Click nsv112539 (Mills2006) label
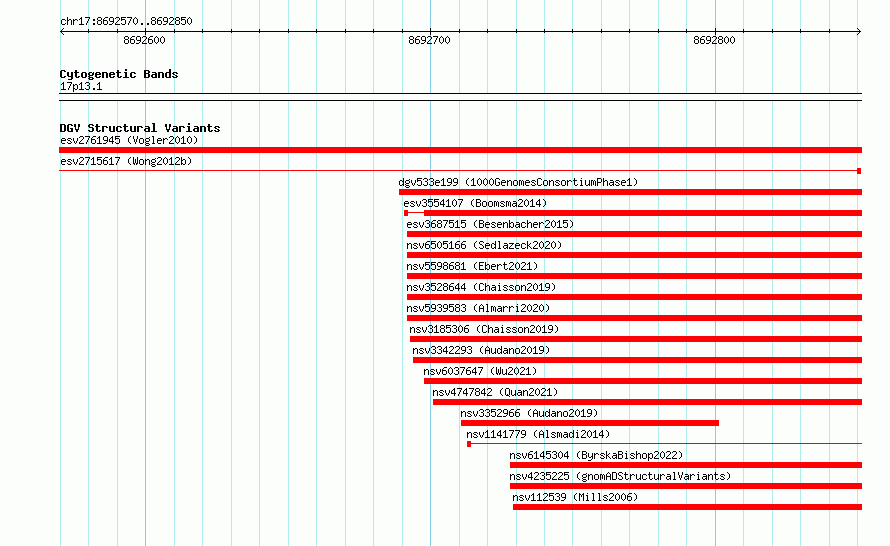The height and width of the screenshot is (546, 890). pos(575,497)
